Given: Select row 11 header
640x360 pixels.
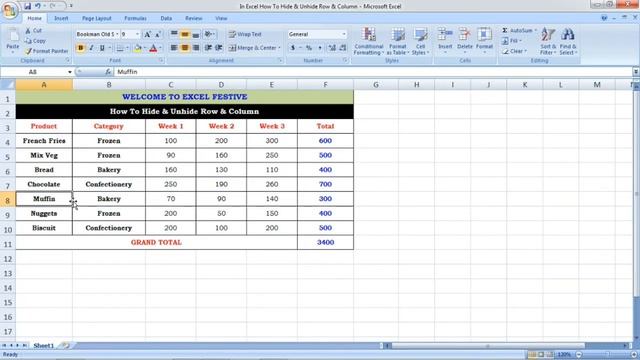Looking at the screenshot, I should pos(8,244).
